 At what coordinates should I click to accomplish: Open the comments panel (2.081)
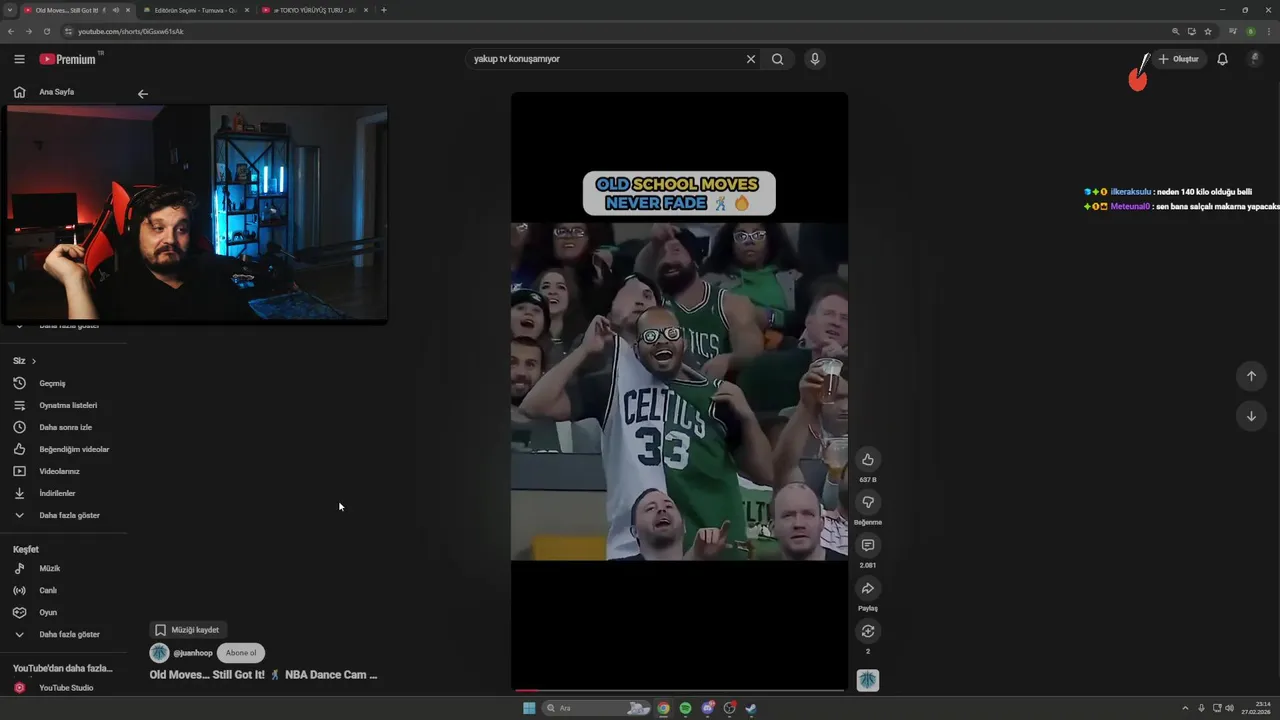(868, 546)
